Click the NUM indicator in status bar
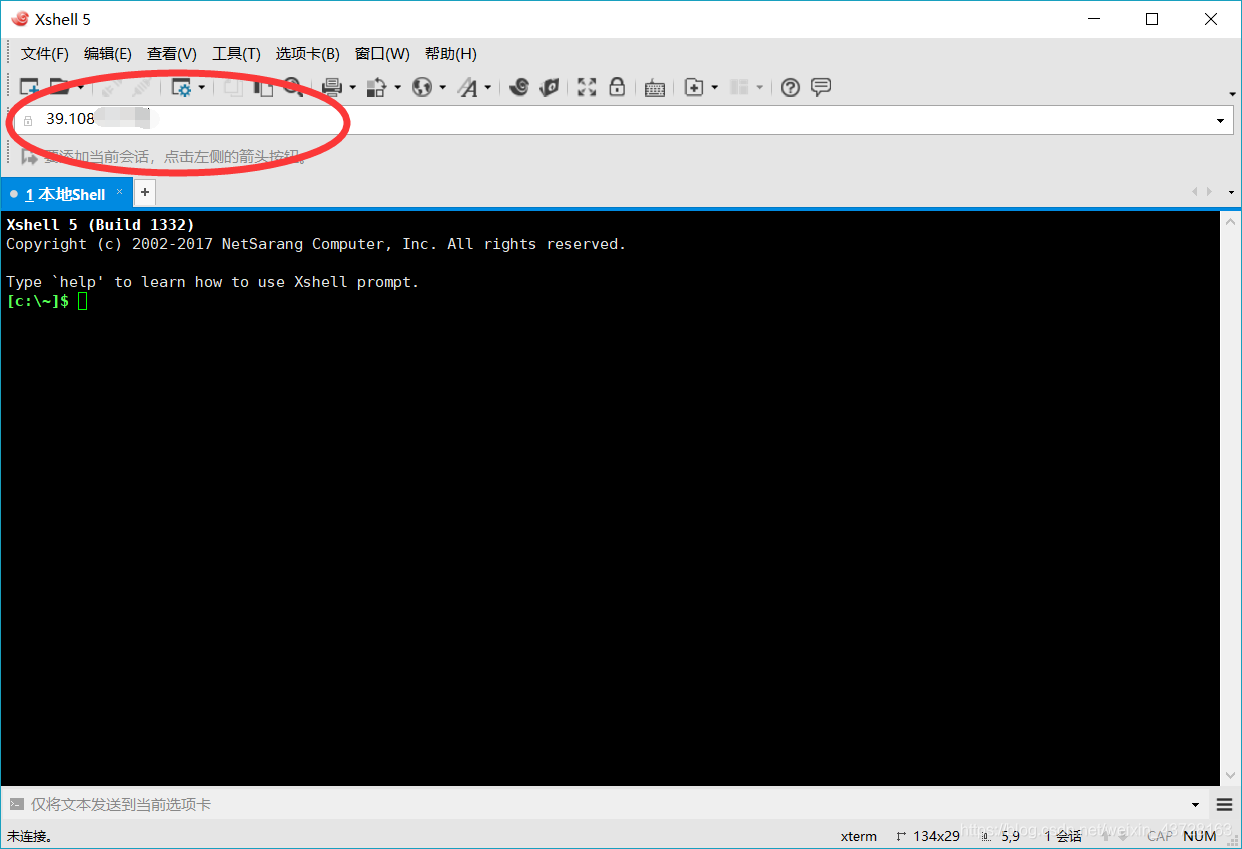This screenshot has height=849, width=1242. 1200,836
